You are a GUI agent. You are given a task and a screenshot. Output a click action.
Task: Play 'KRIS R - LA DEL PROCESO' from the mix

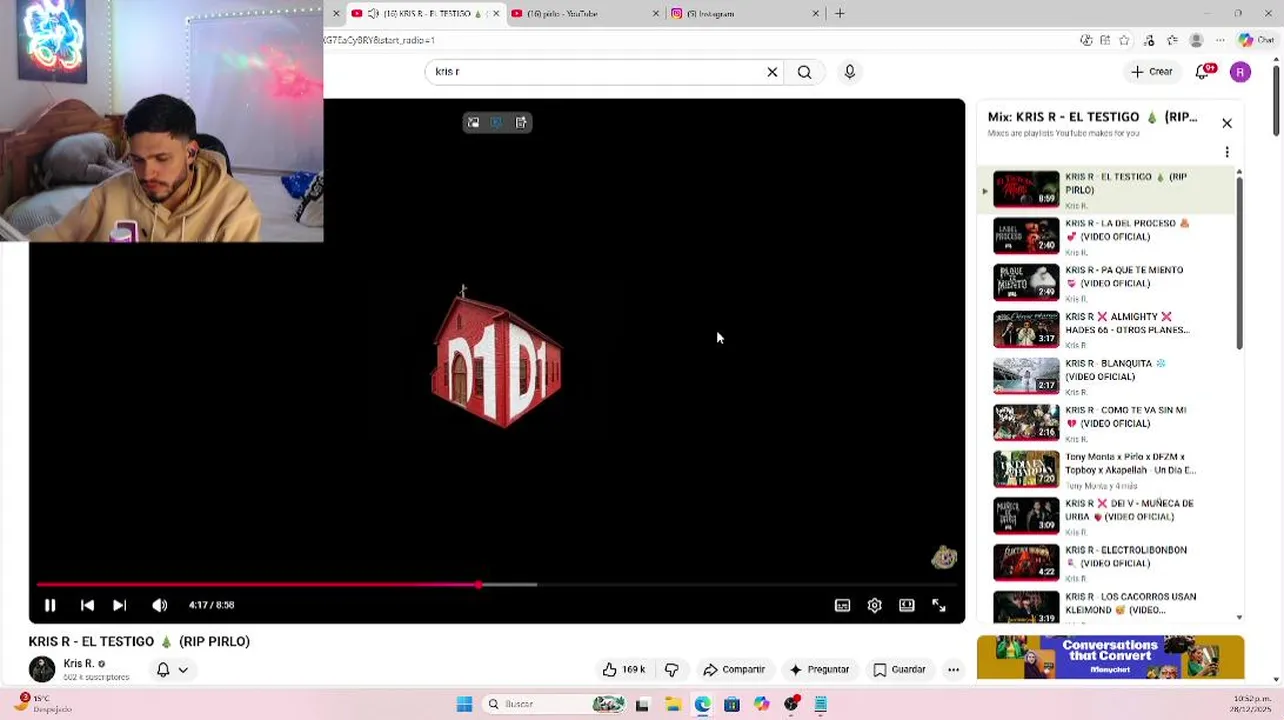pyautogui.click(x=1108, y=237)
